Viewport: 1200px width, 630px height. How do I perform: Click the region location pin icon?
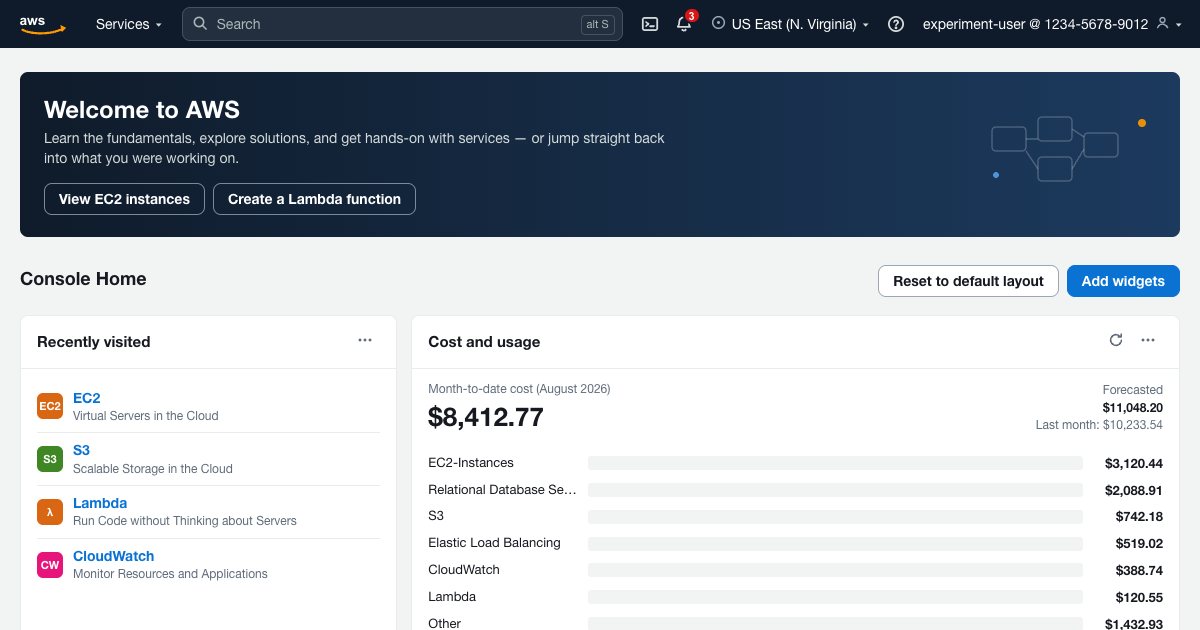(x=718, y=23)
